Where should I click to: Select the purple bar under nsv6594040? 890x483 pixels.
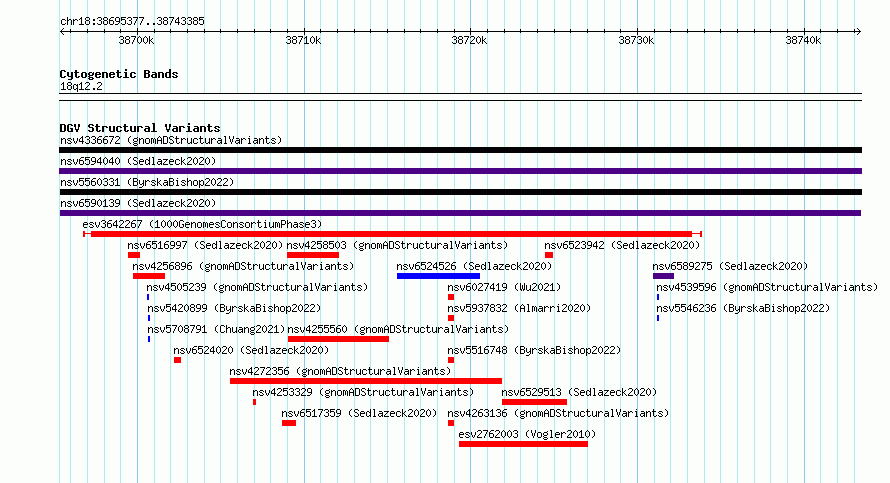(460, 171)
